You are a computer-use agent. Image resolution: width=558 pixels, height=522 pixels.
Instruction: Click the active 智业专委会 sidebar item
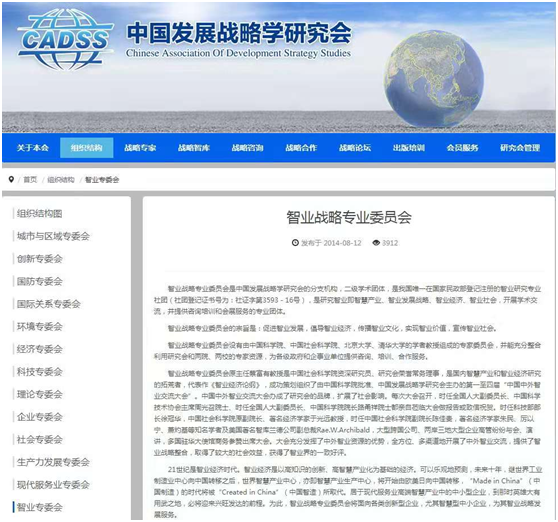(x=40, y=507)
